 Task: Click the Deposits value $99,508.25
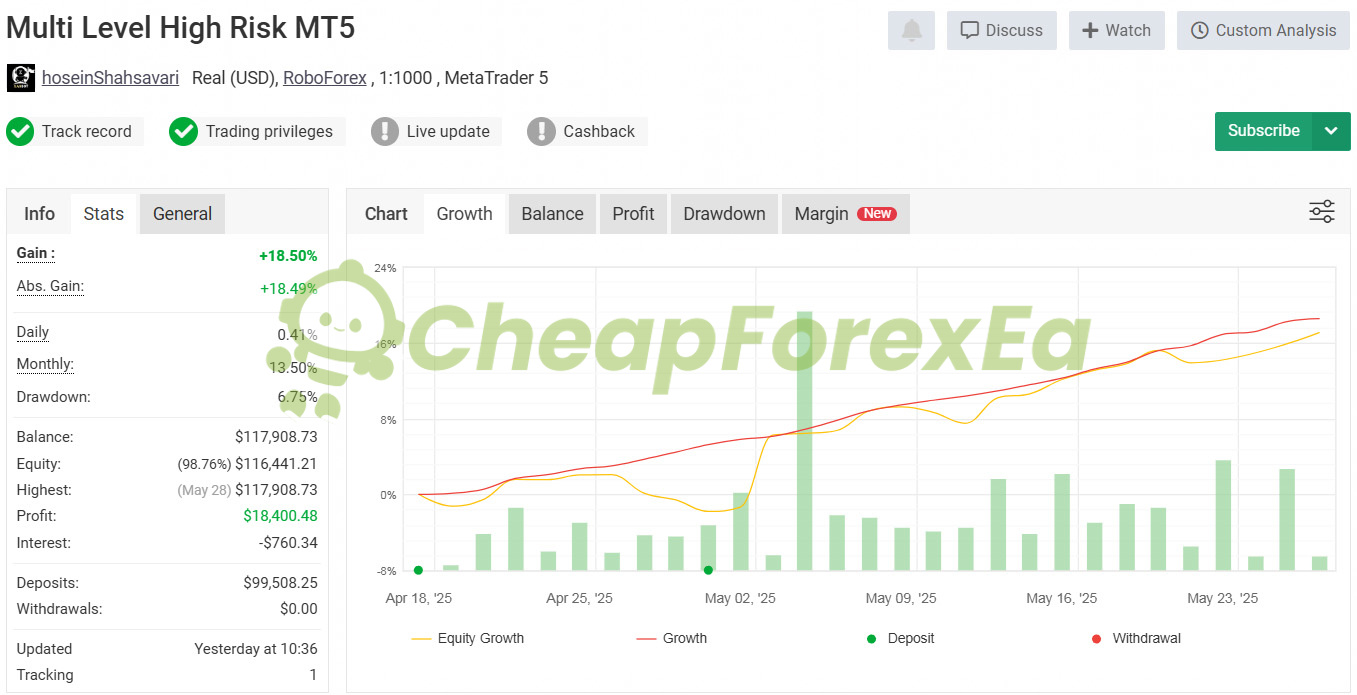coord(280,583)
